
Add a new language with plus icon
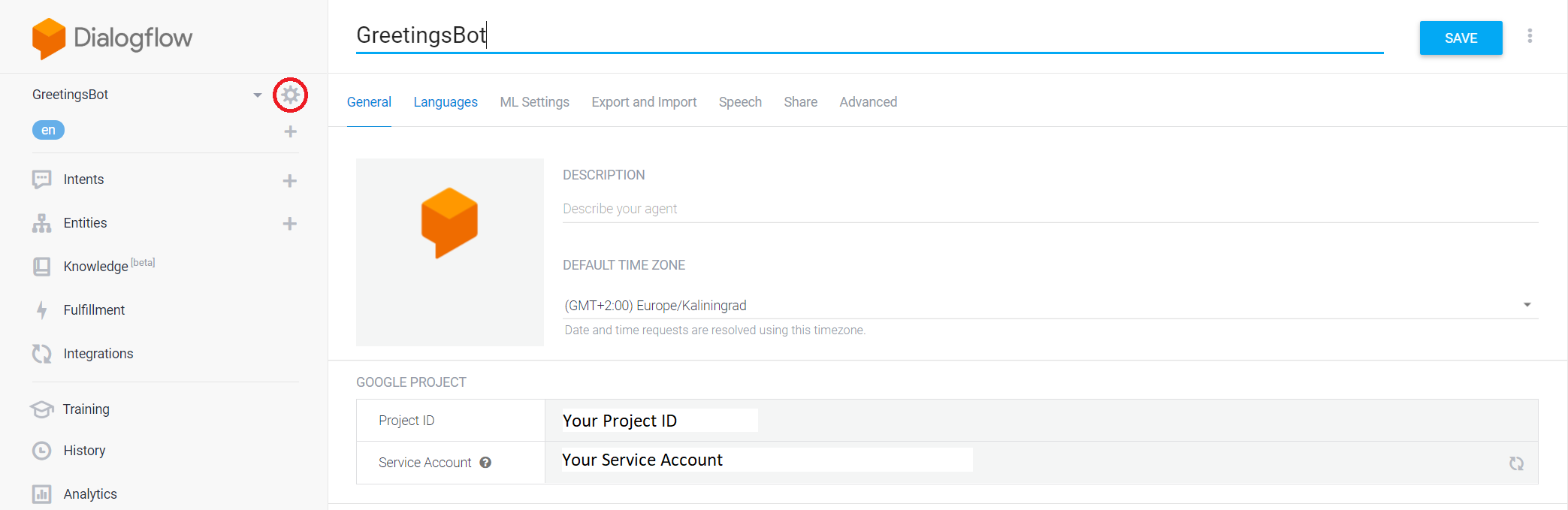290,131
